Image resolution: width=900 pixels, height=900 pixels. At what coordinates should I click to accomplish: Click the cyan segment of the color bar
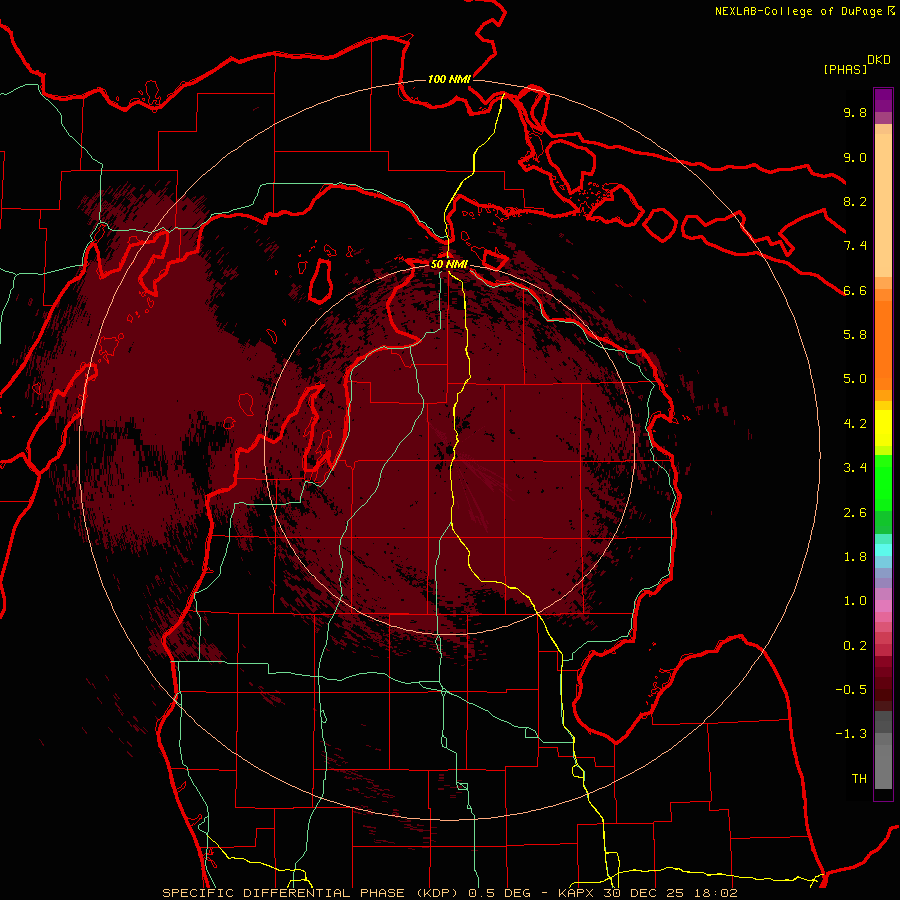(883, 549)
